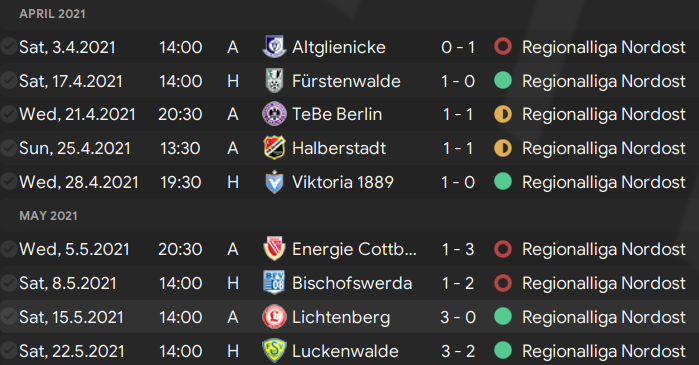This screenshot has width=699, height=365.
Task: Open the Lichtenberg 3 - 0 match result
Action: 458,317
